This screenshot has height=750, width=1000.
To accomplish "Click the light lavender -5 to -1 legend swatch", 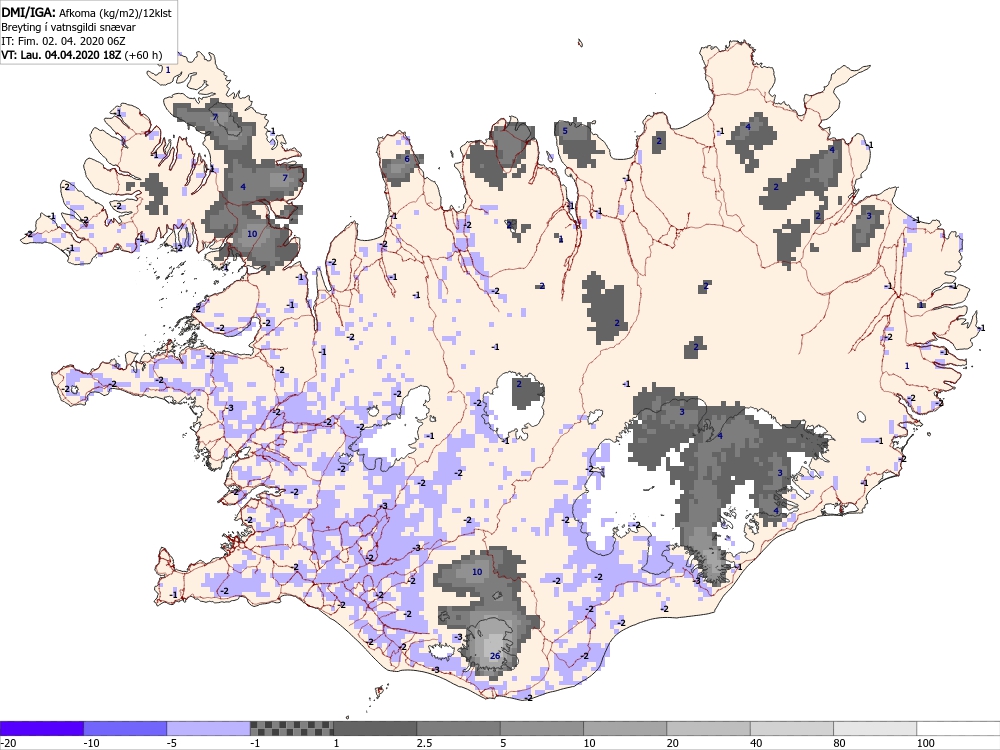I will (209, 728).
